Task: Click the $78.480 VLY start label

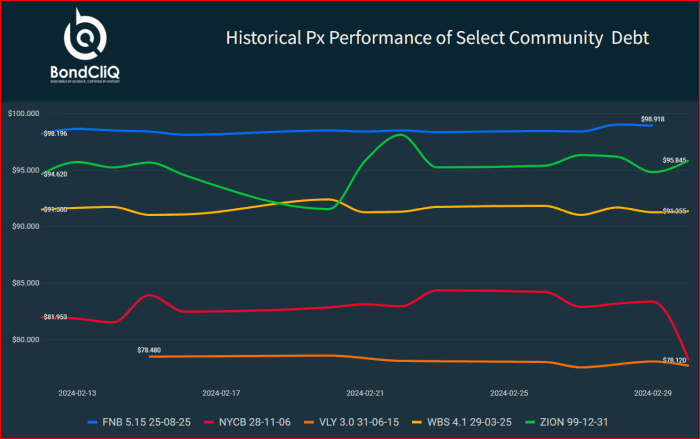Action: pos(149,350)
